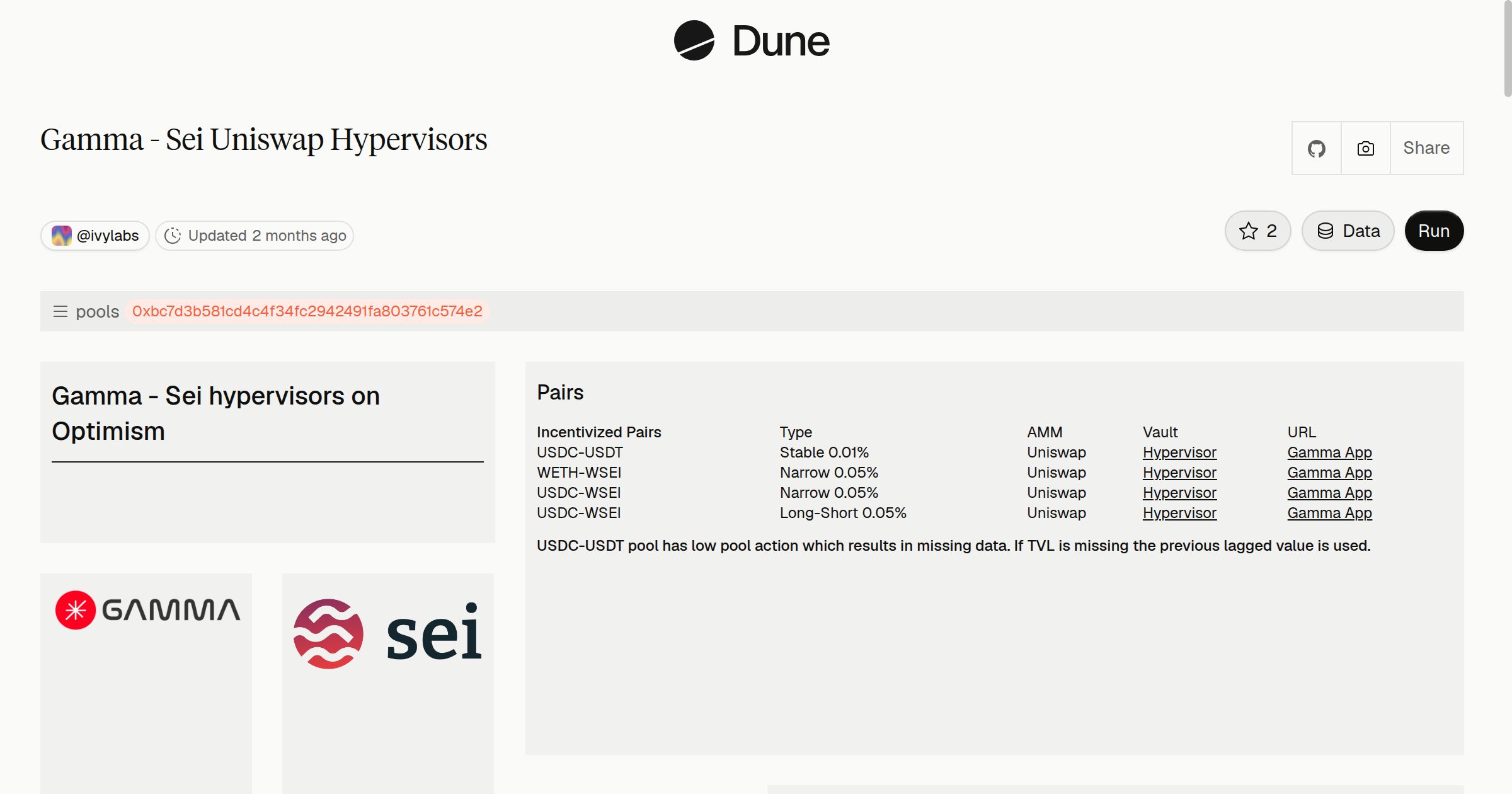Click the Sei logo image
Screen dimensions: 1512x794
click(388, 633)
